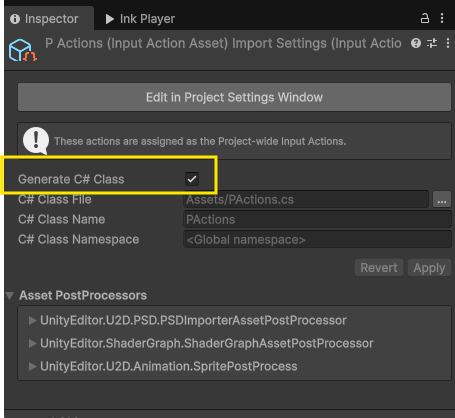
Task: Click the C# Class Name field
Action: point(317,219)
